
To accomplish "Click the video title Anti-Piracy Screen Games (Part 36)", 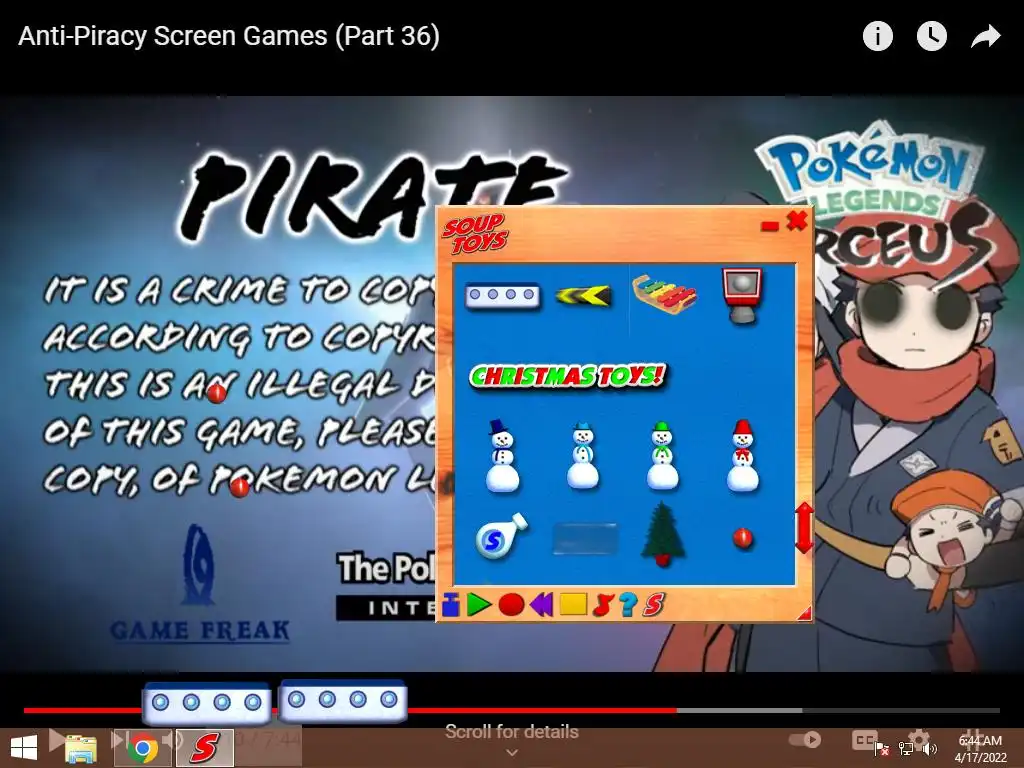I will tap(229, 36).
